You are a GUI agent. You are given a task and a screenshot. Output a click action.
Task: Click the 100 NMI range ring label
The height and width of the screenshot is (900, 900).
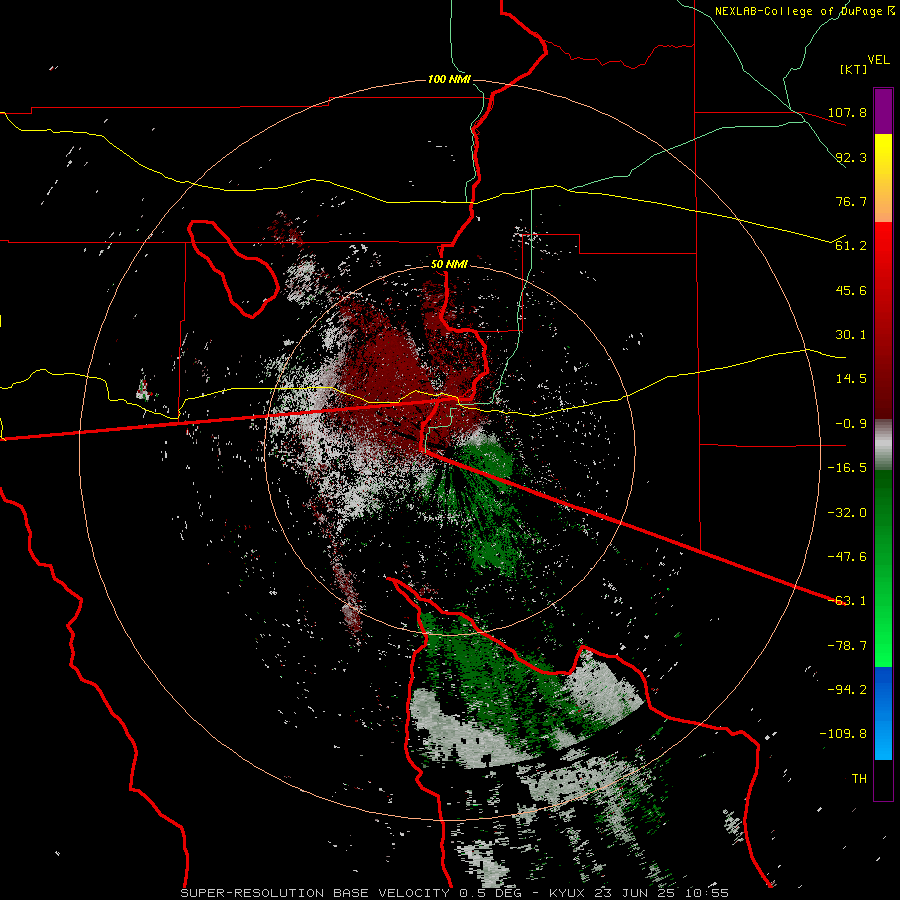[x=449, y=79]
